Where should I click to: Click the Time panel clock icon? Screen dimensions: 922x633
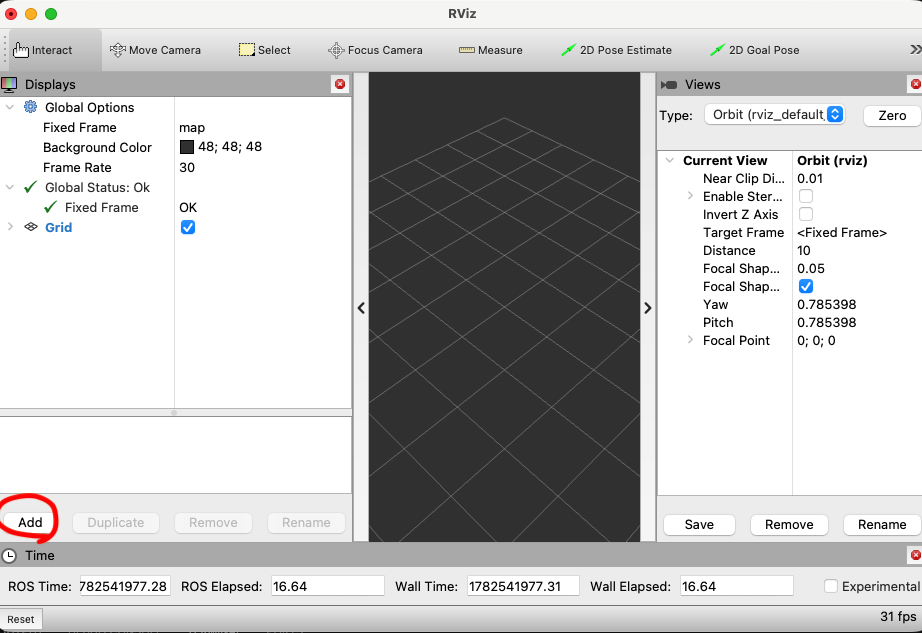click(9, 555)
